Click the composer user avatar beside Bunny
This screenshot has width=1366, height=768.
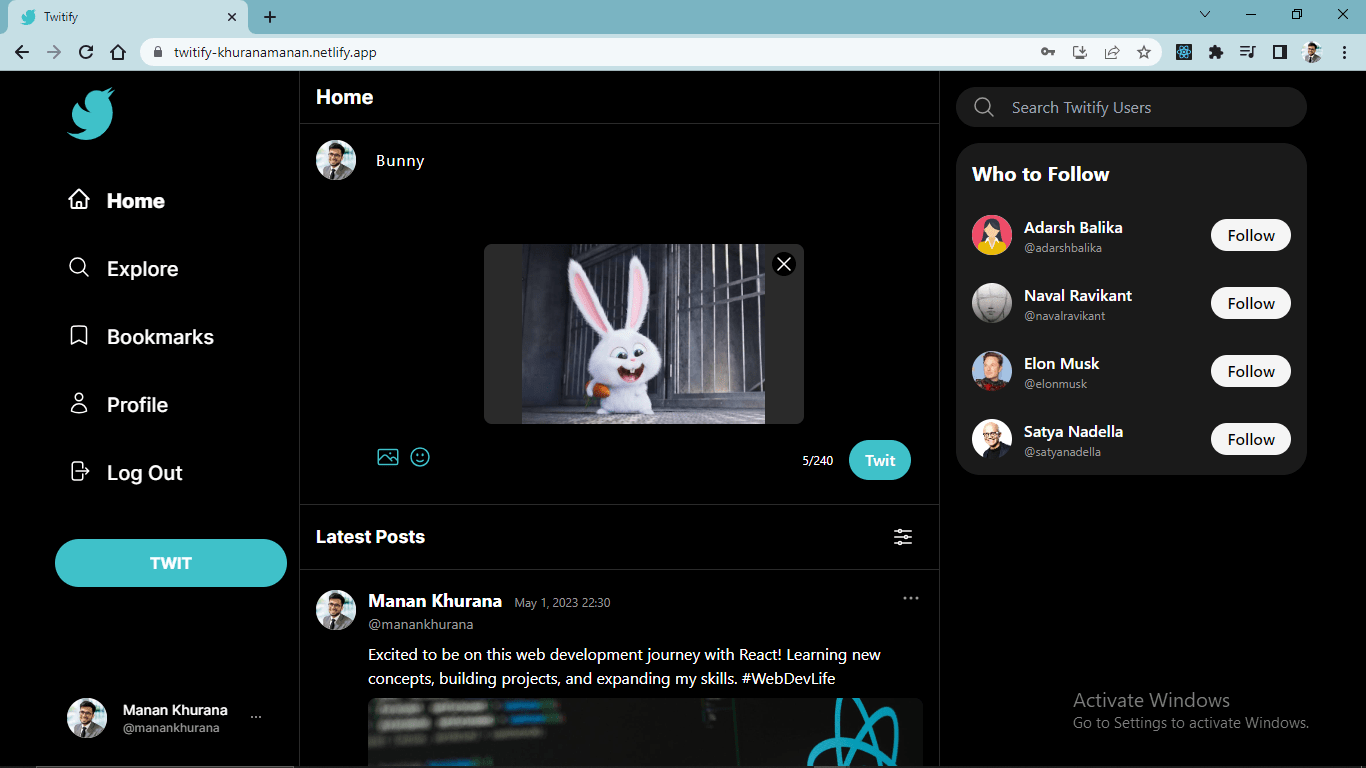(x=336, y=160)
